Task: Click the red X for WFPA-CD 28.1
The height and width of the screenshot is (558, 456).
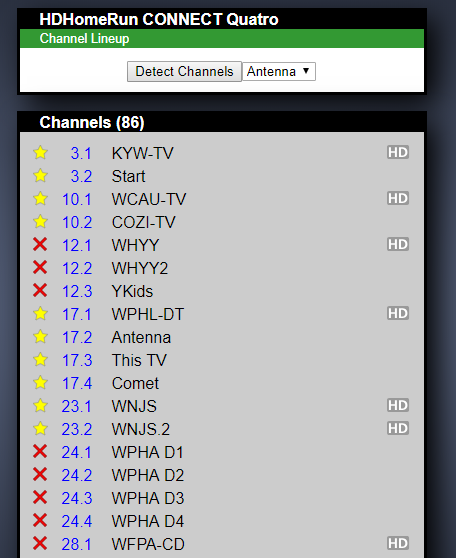Action: 40,543
